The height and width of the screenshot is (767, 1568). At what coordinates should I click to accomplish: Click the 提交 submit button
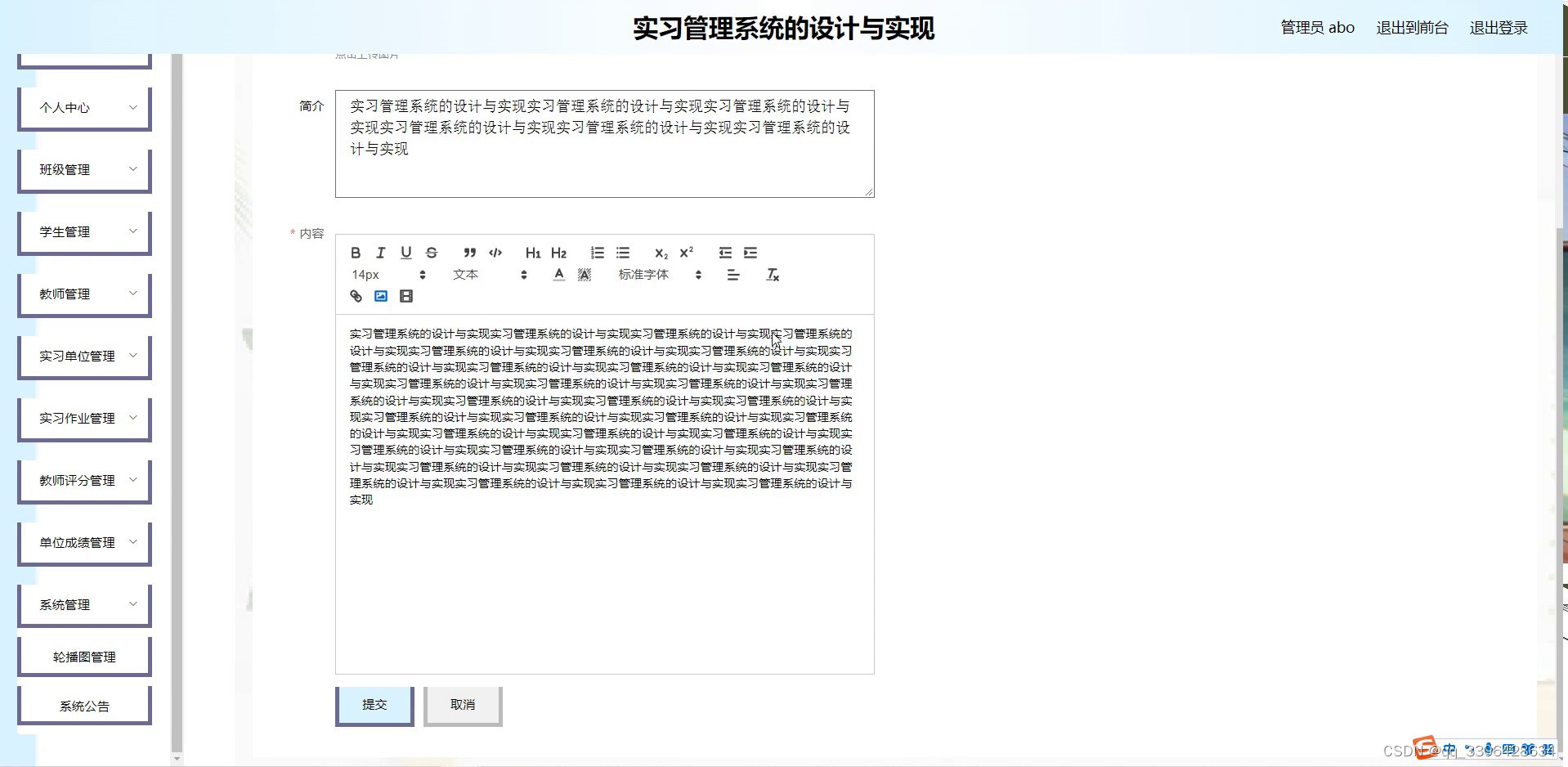[x=374, y=706]
